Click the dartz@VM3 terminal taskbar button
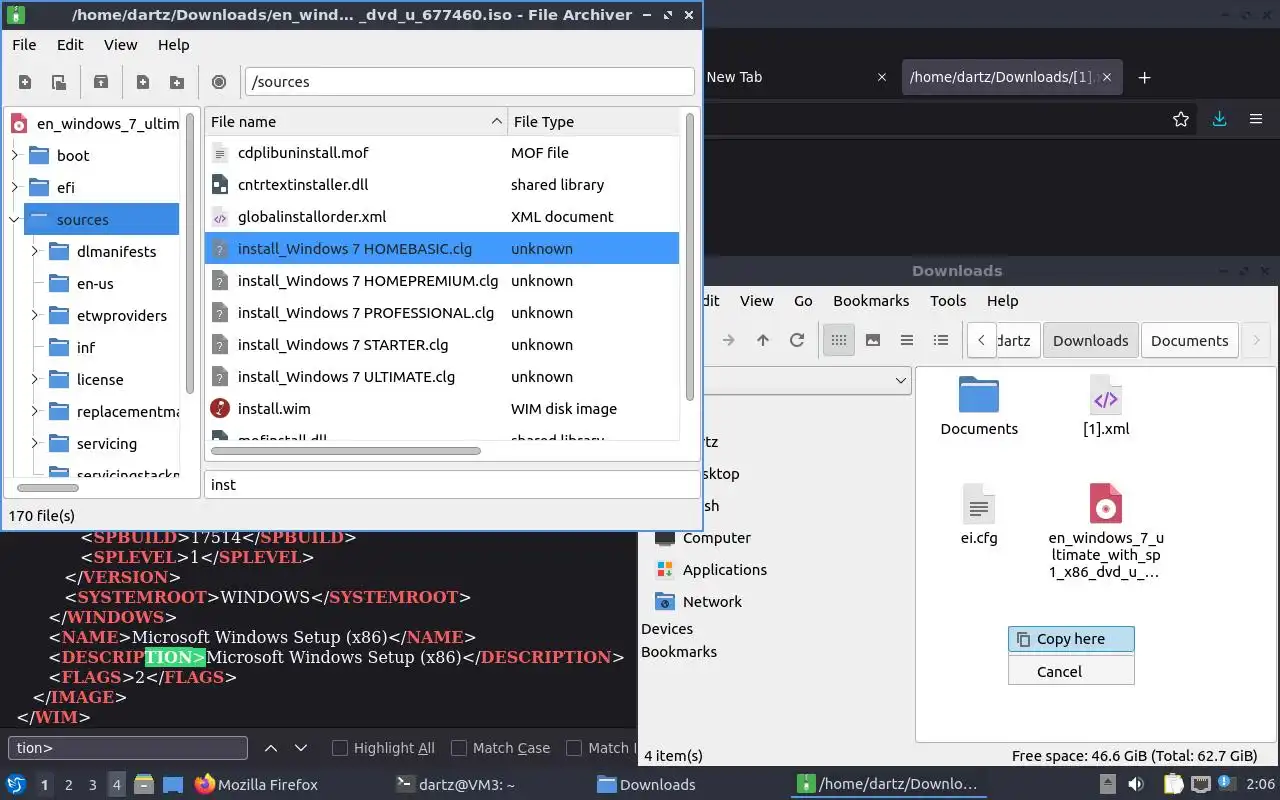Screen dimensions: 1280x800 456,785
